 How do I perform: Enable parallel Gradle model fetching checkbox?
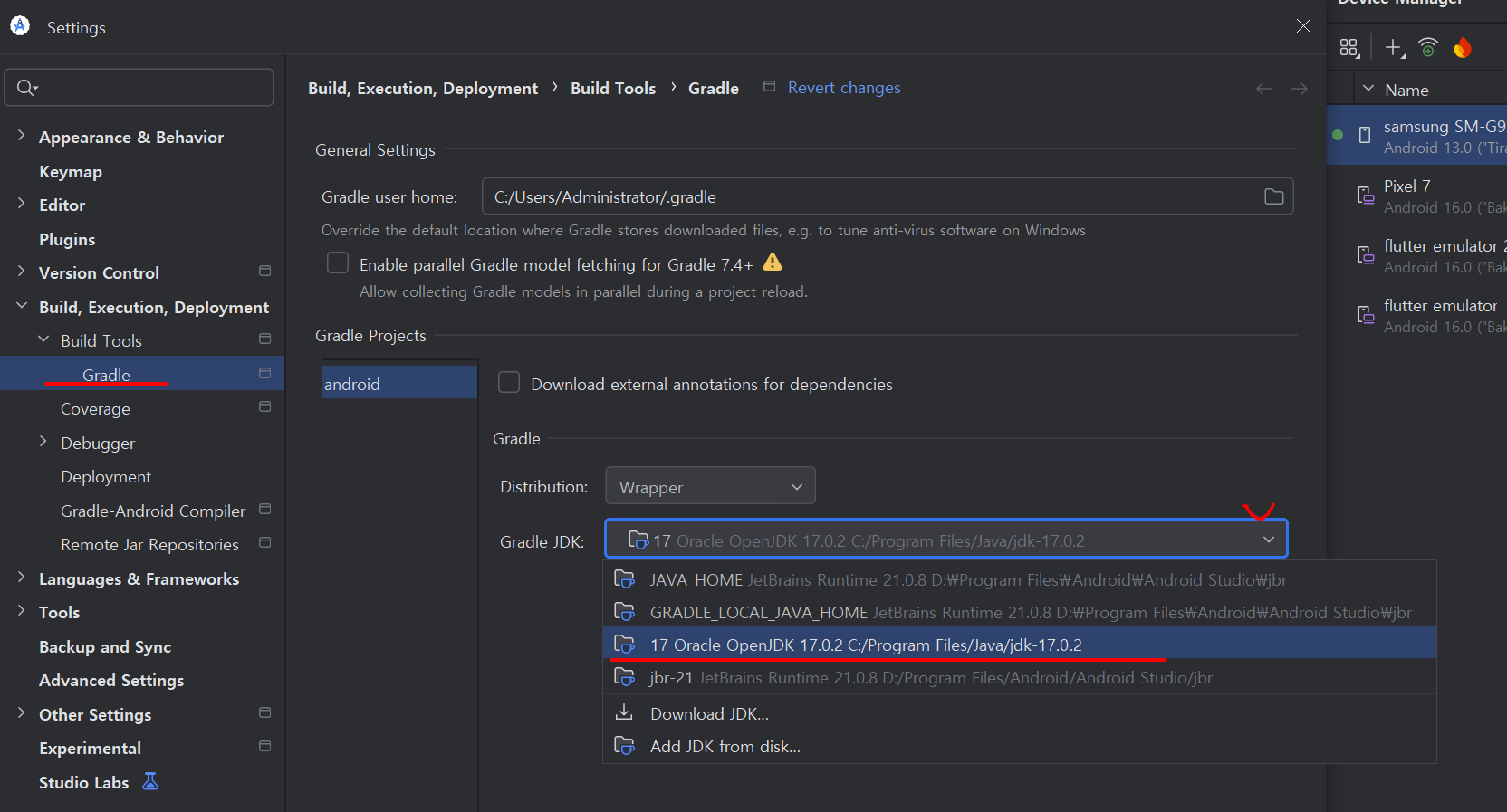pyautogui.click(x=338, y=263)
